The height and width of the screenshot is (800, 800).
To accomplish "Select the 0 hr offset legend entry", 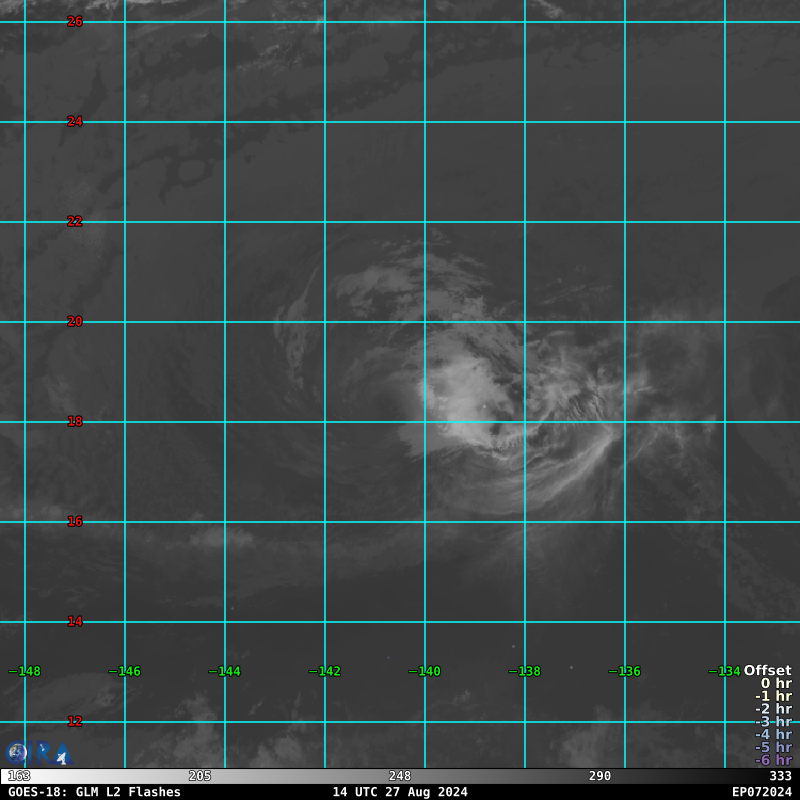I will point(776,684).
